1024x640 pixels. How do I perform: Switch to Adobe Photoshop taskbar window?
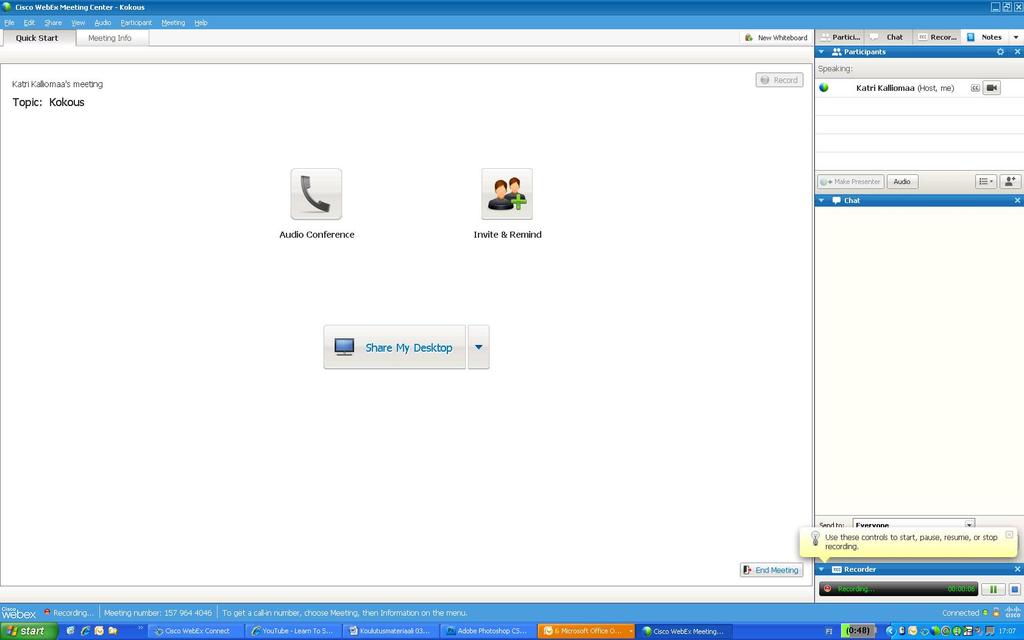[488, 631]
